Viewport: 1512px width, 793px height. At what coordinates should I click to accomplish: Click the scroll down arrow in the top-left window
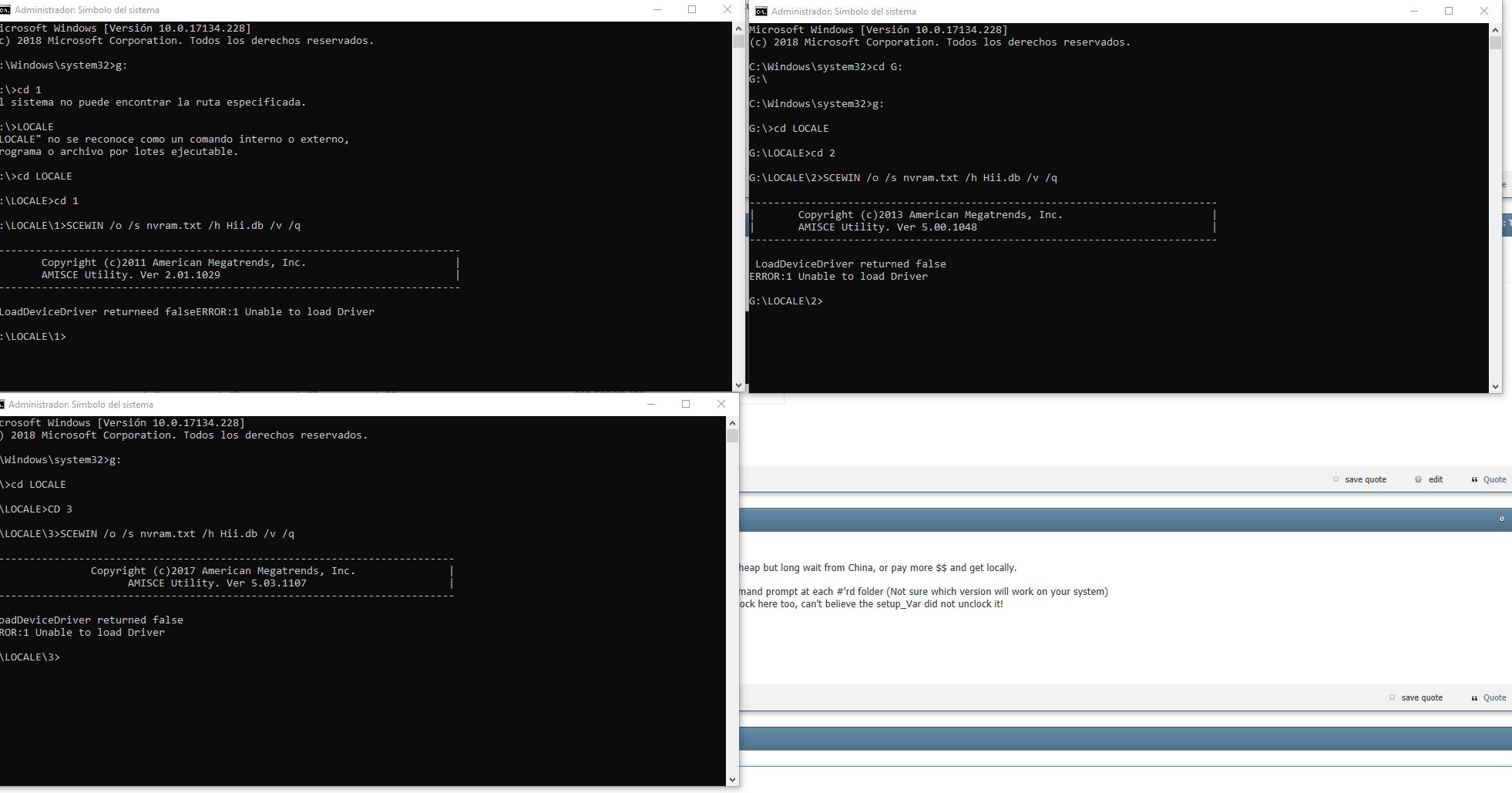pyautogui.click(x=738, y=385)
